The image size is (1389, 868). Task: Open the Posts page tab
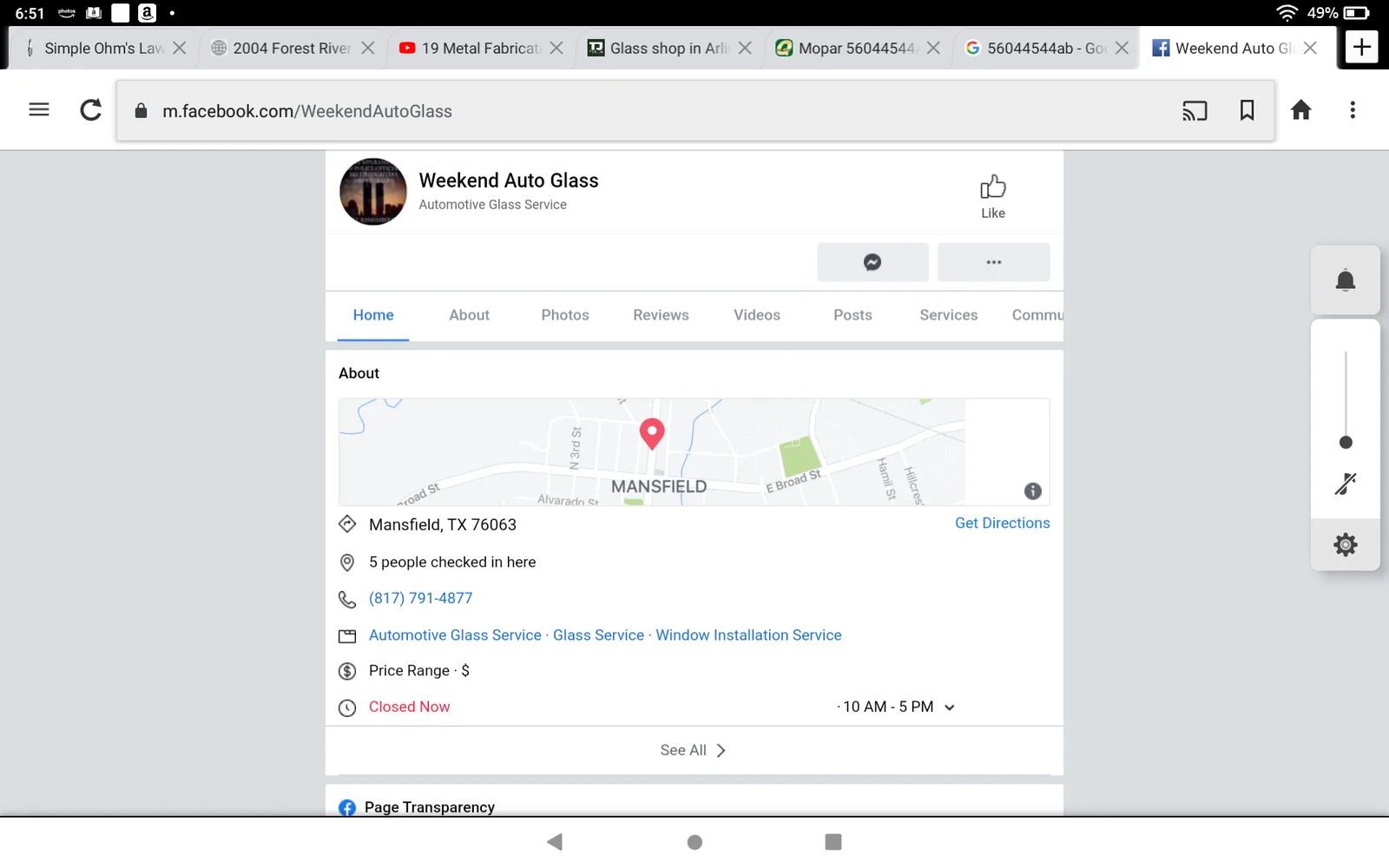click(x=852, y=315)
